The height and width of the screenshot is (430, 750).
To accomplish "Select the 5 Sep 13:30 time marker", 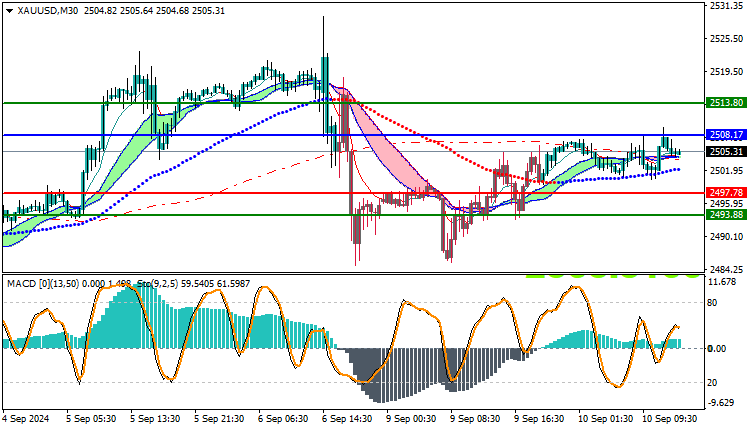I will pyautogui.click(x=155, y=419).
